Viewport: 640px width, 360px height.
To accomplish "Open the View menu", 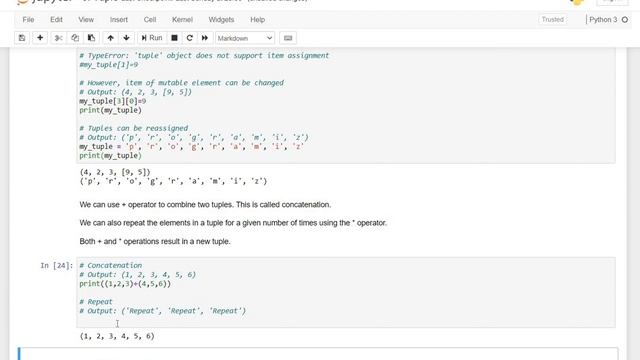I will (x=86, y=20).
